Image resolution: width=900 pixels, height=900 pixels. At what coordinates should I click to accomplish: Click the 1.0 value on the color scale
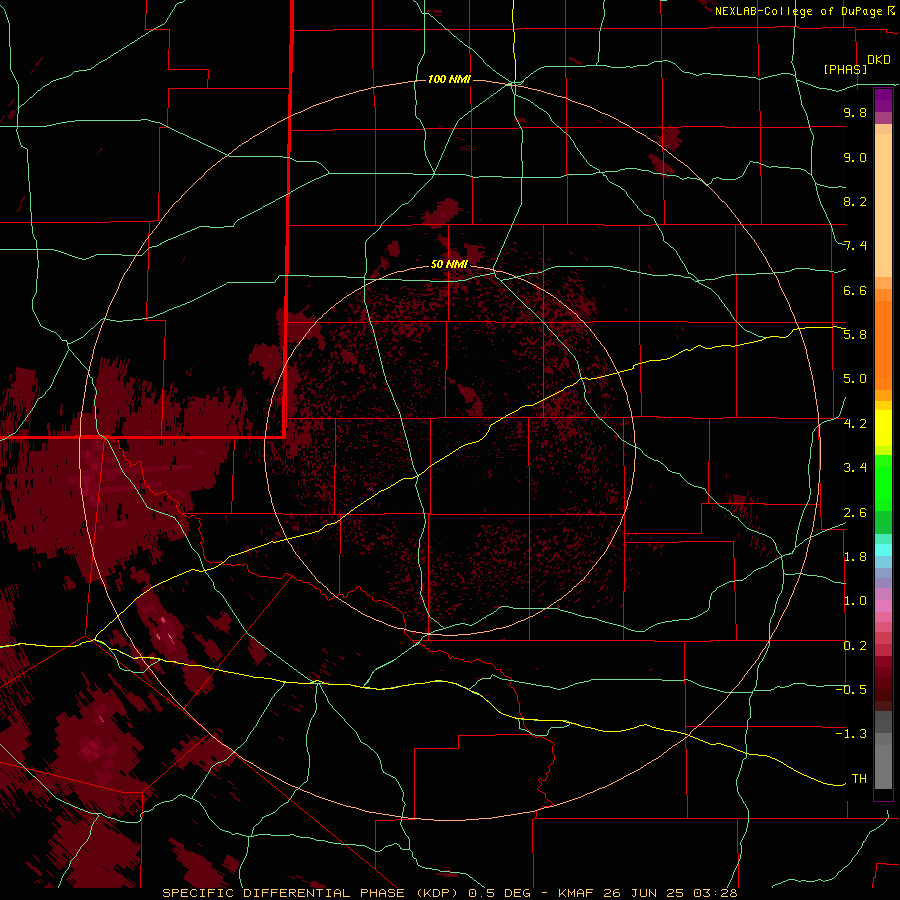(x=855, y=601)
